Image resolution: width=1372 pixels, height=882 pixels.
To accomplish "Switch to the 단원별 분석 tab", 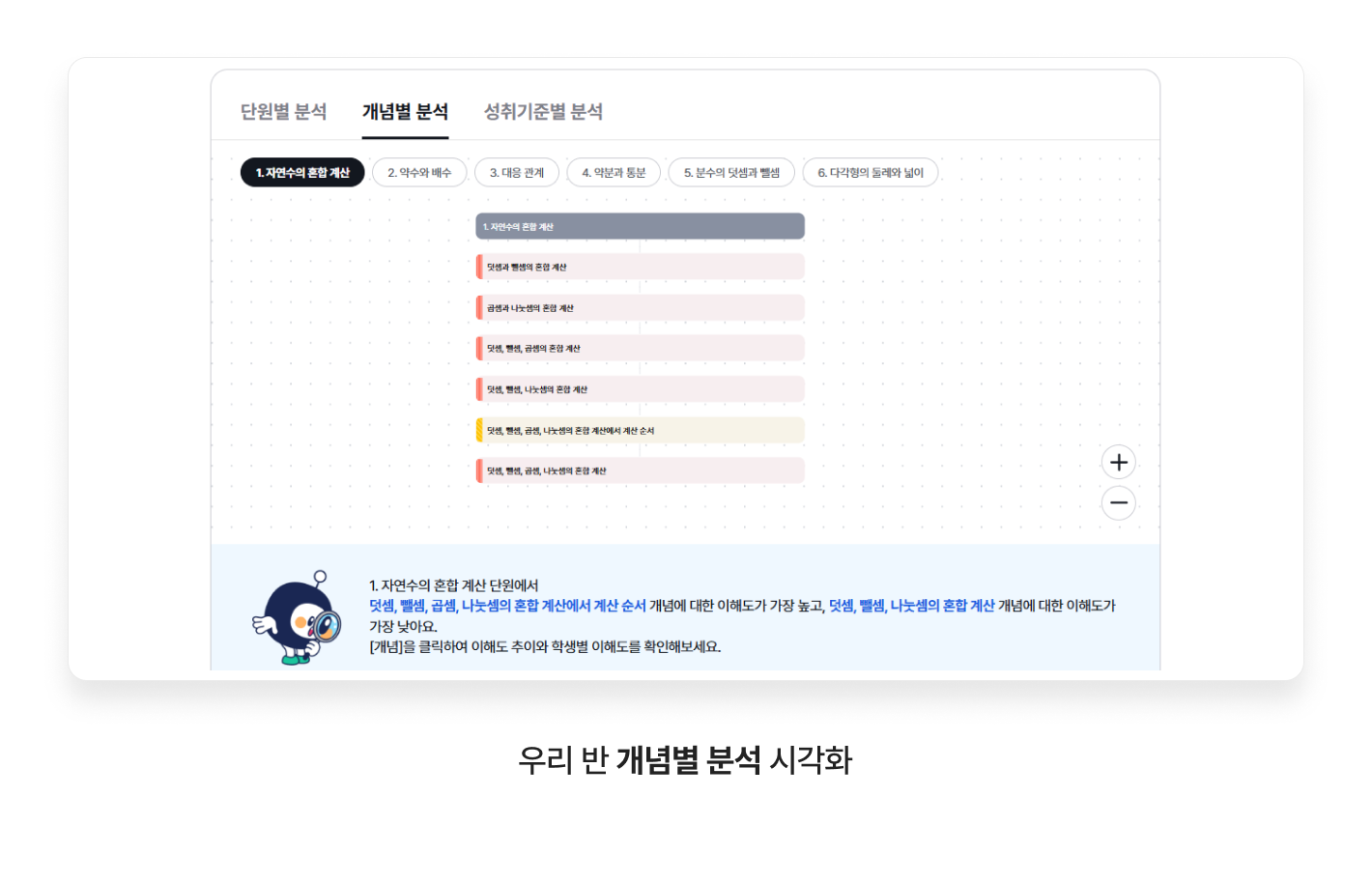I will coord(283,112).
